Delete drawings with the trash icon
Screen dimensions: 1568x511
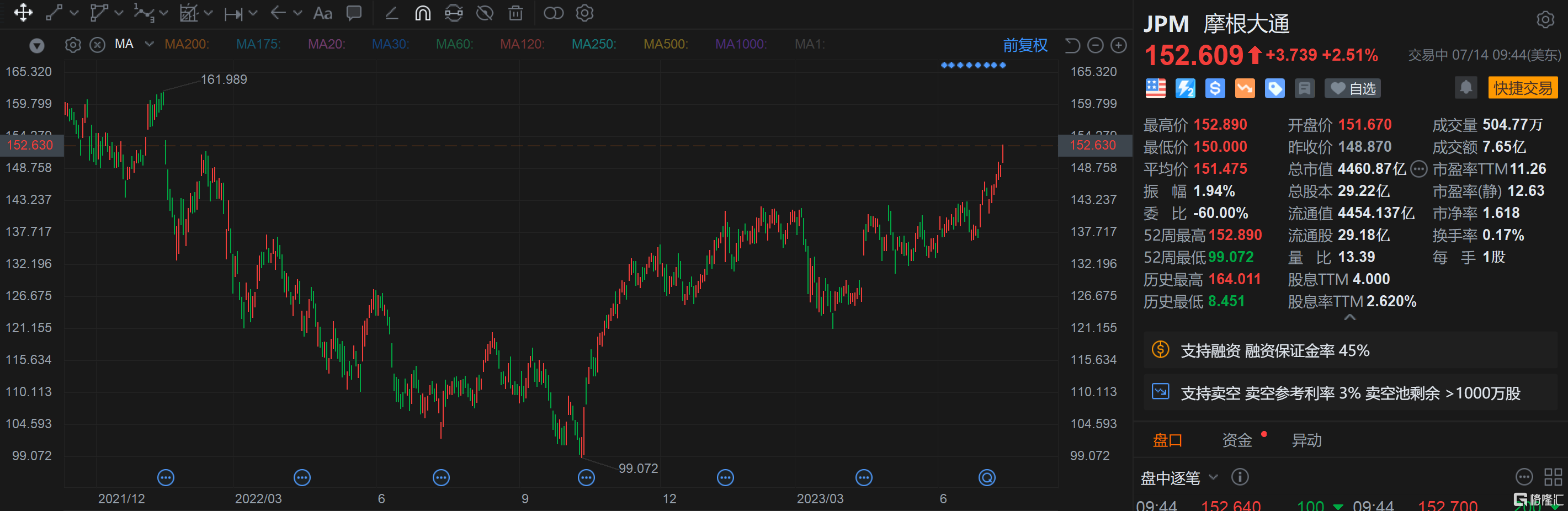(x=515, y=13)
